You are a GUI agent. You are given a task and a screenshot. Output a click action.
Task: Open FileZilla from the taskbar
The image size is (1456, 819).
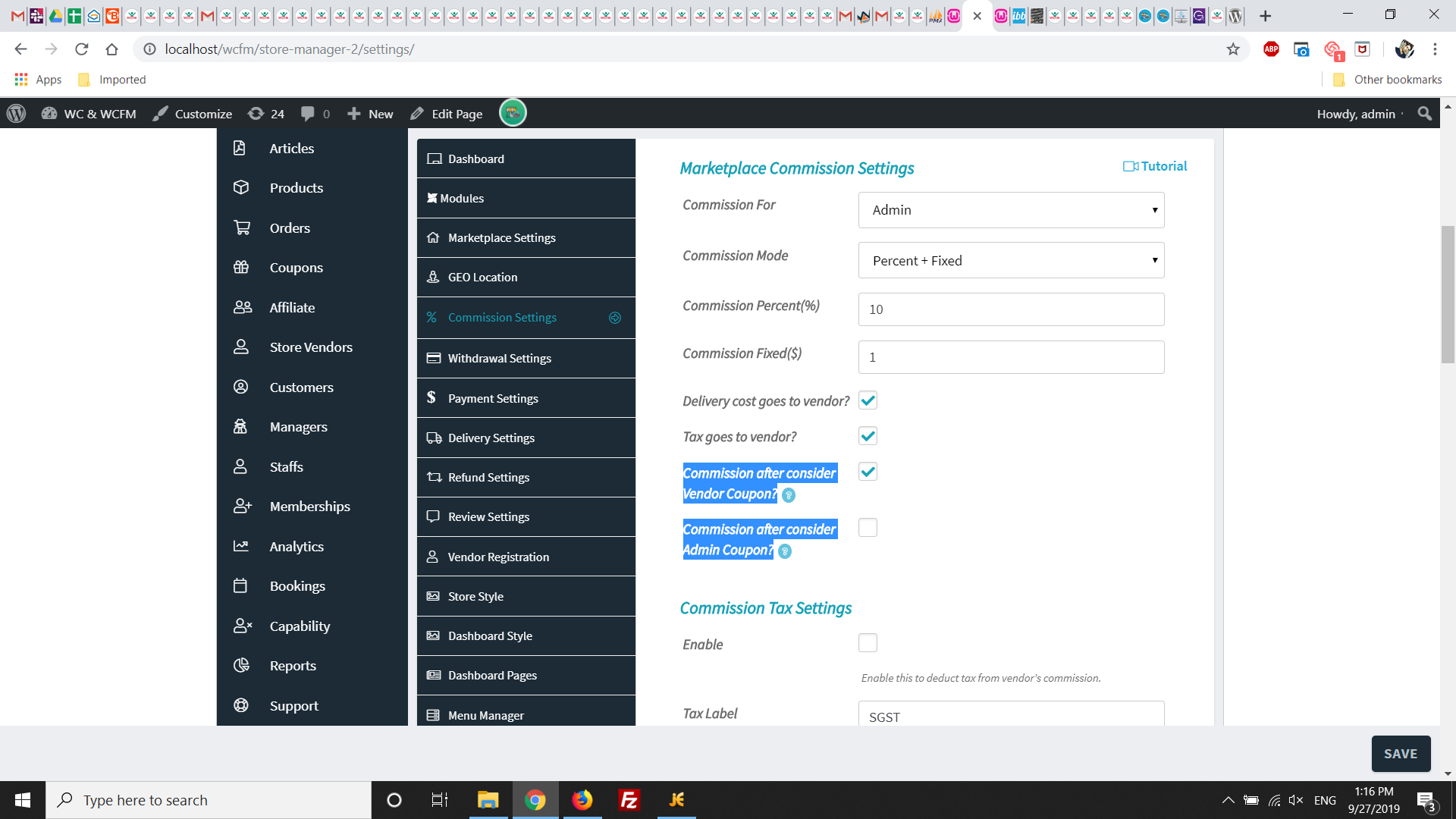pos(629,800)
